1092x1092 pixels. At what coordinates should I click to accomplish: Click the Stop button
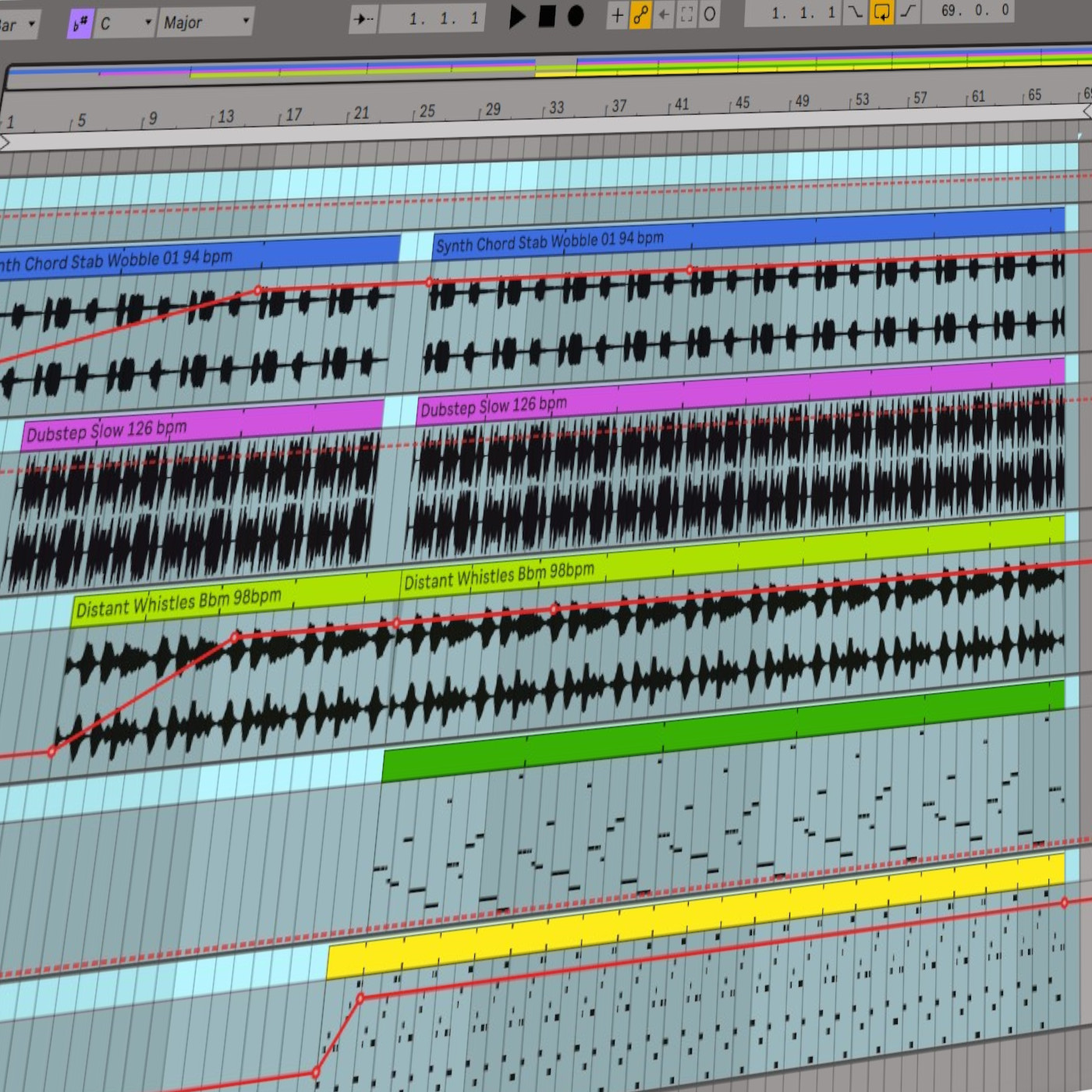[x=548, y=16]
